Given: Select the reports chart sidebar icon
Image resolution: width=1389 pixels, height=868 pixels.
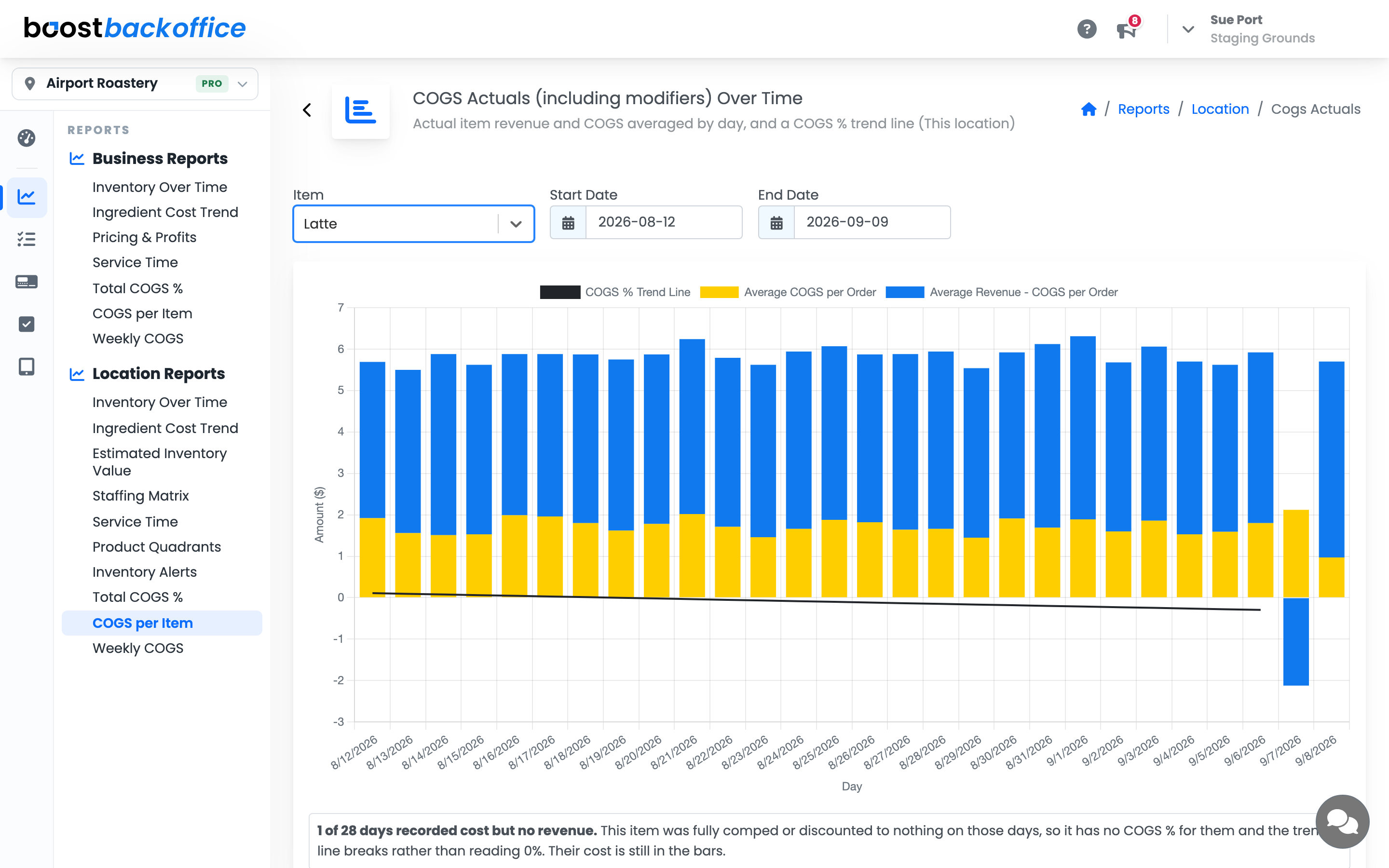Looking at the screenshot, I should tap(27, 197).
